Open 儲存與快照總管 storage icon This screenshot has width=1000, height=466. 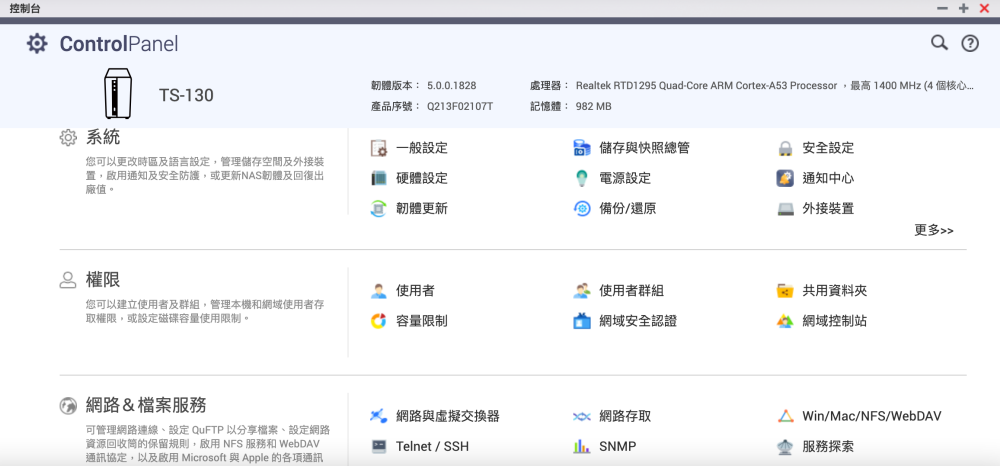pyautogui.click(x=582, y=148)
